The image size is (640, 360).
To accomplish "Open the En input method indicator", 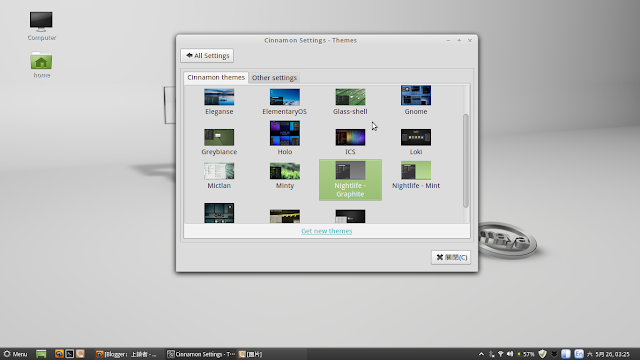I will click(579, 354).
